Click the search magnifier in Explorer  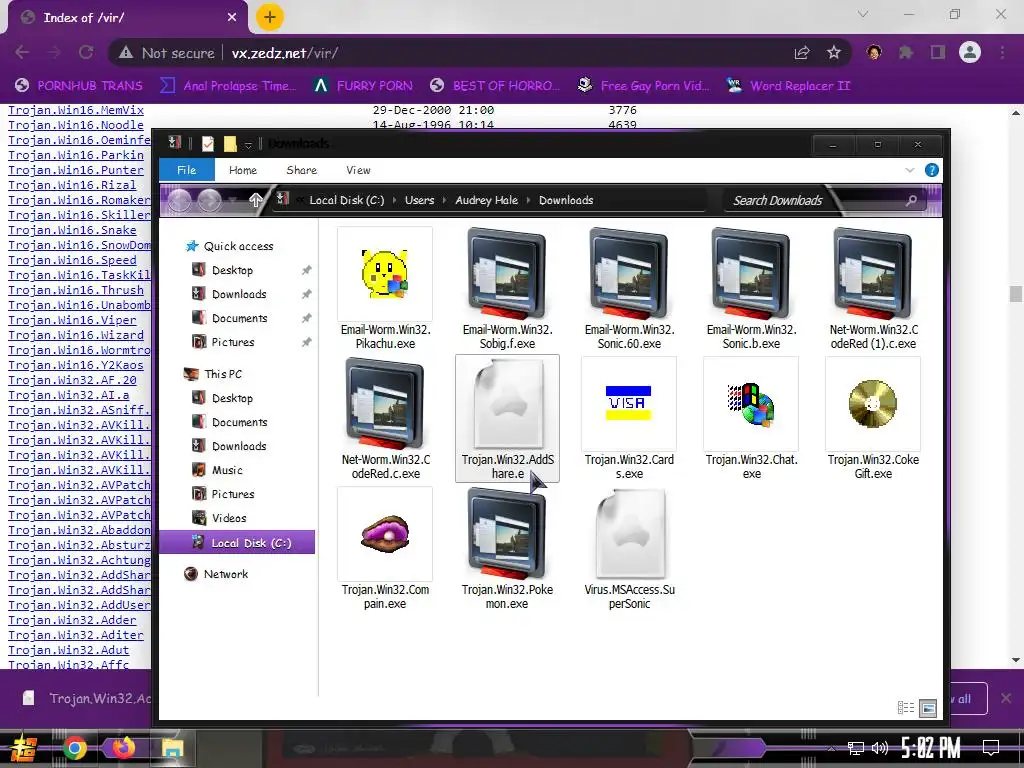(912, 200)
